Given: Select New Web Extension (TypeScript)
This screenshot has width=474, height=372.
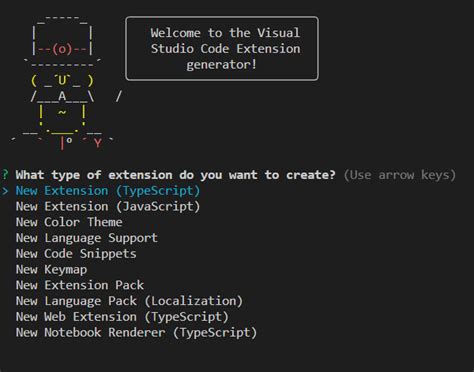Looking at the screenshot, I should (122, 317).
